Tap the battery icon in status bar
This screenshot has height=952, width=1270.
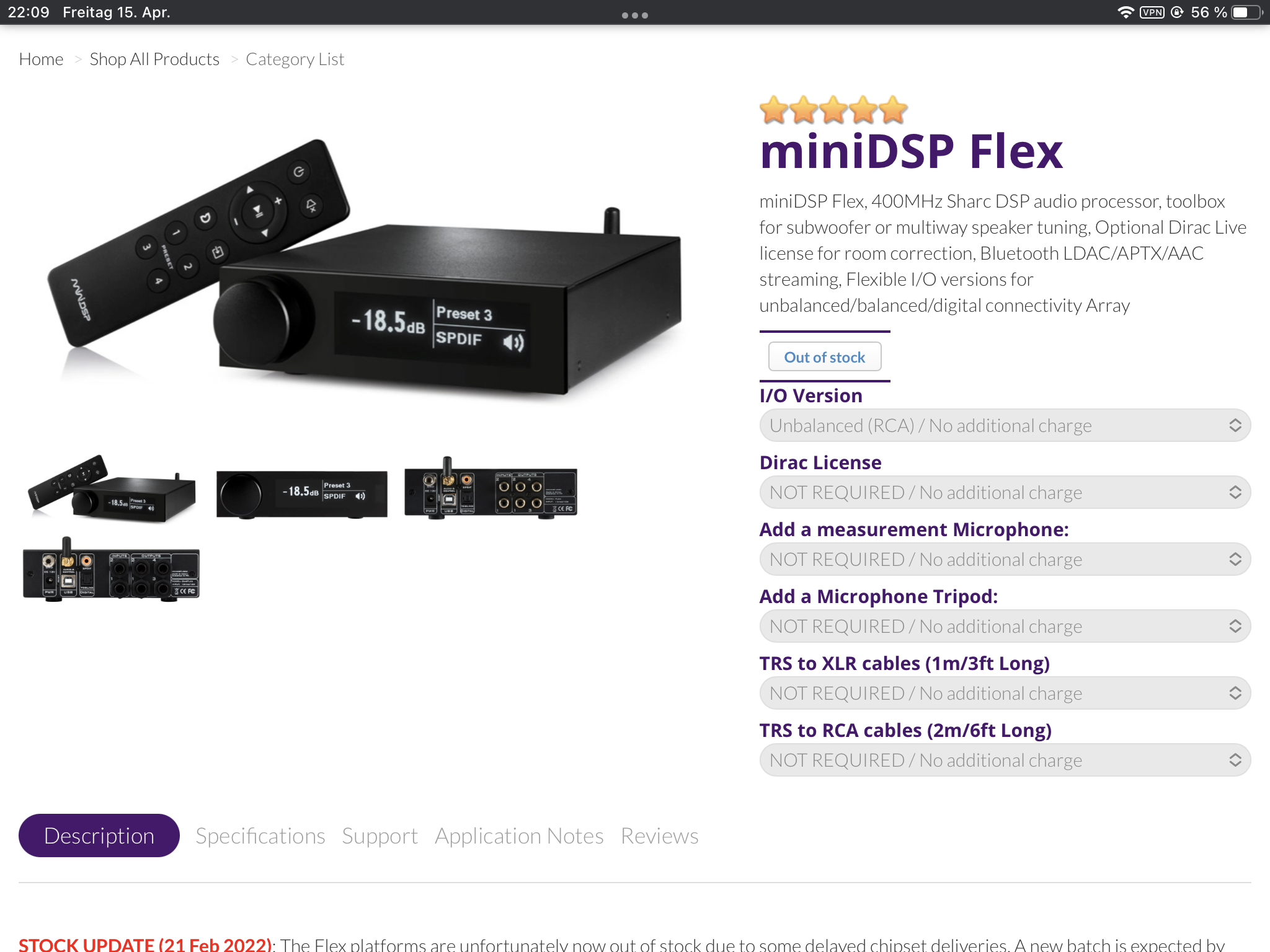point(1248,12)
